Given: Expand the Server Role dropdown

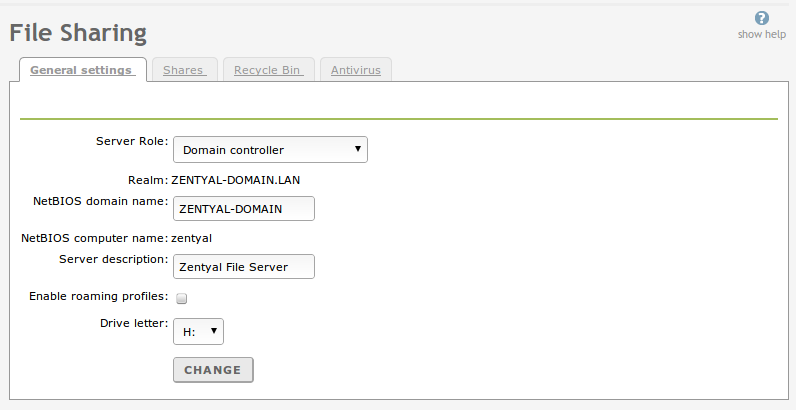Looking at the screenshot, I should pyautogui.click(x=270, y=150).
